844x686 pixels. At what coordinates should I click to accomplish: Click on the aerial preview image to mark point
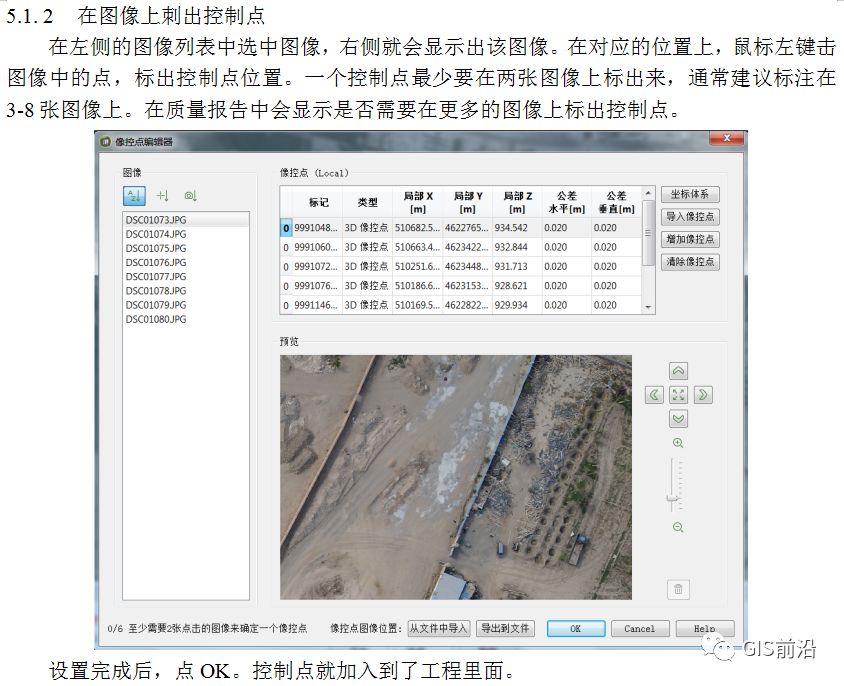tap(455, 477)
